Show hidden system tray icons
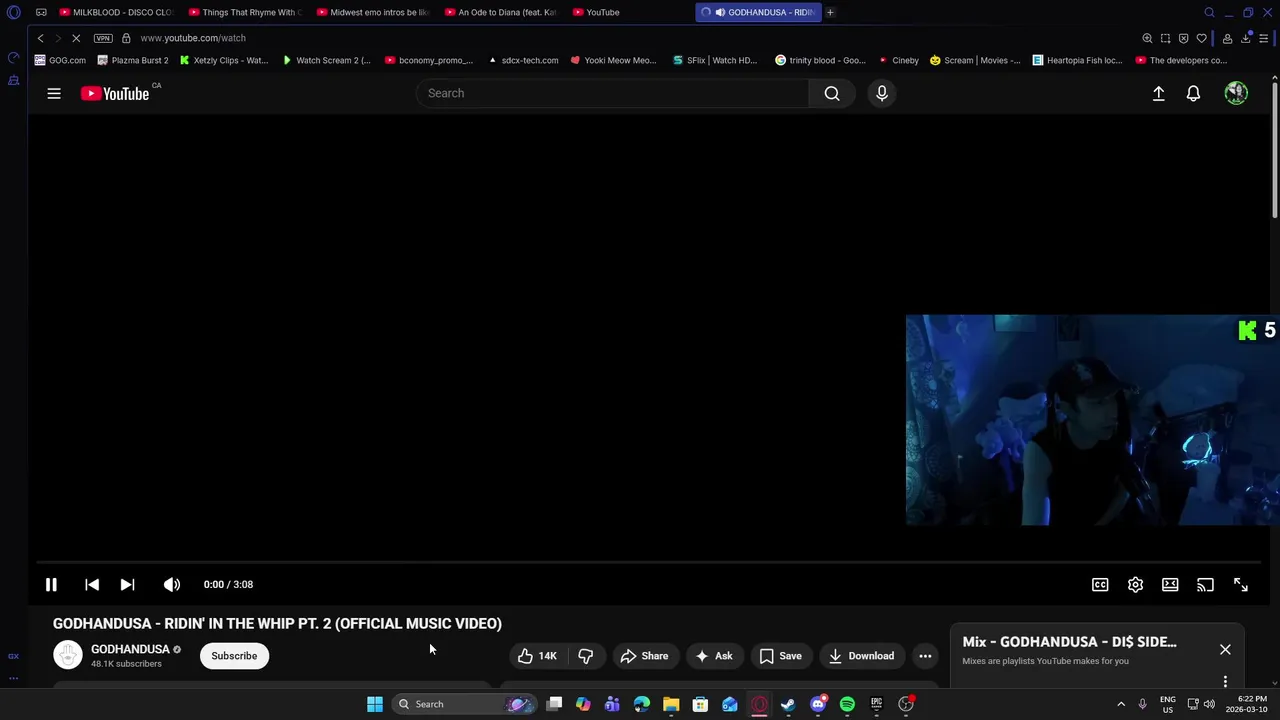The width and height of the screenshot is (1280, 720). coord(1121,704)
